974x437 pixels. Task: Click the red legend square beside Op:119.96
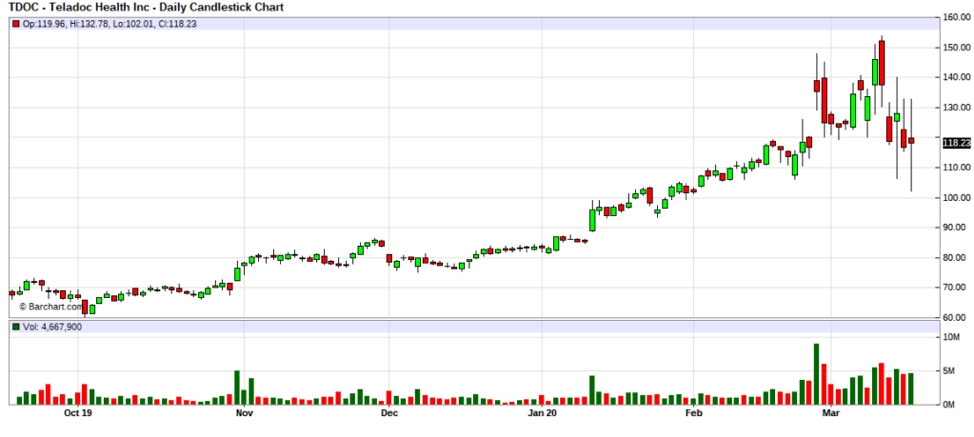16,24
